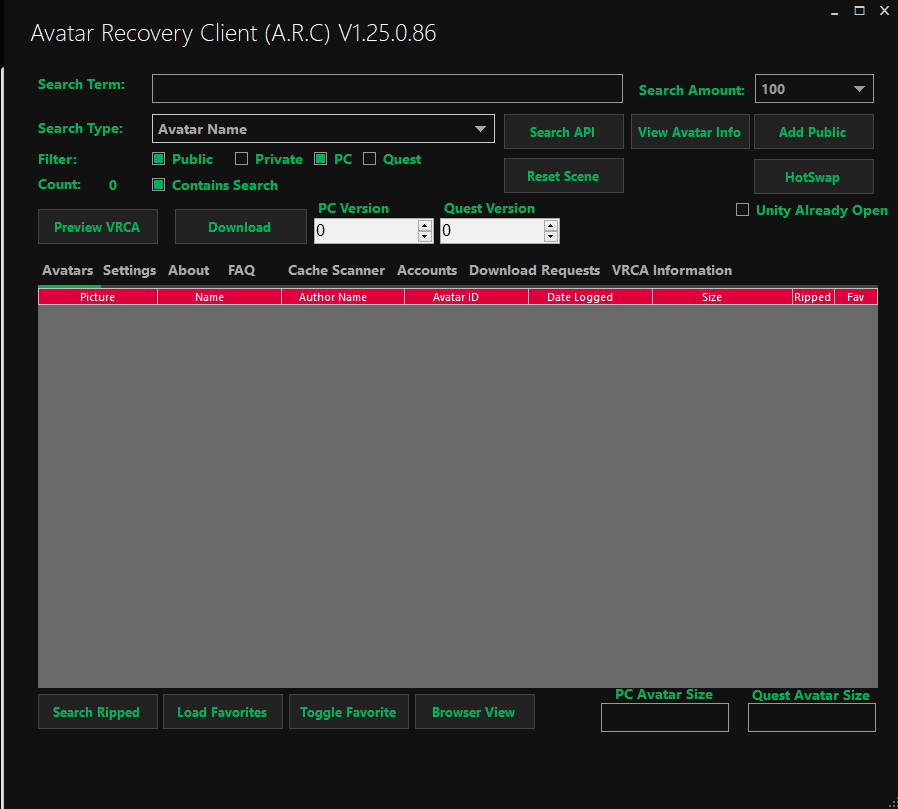Go to the FAQ tab

click(x=241, y=270)
